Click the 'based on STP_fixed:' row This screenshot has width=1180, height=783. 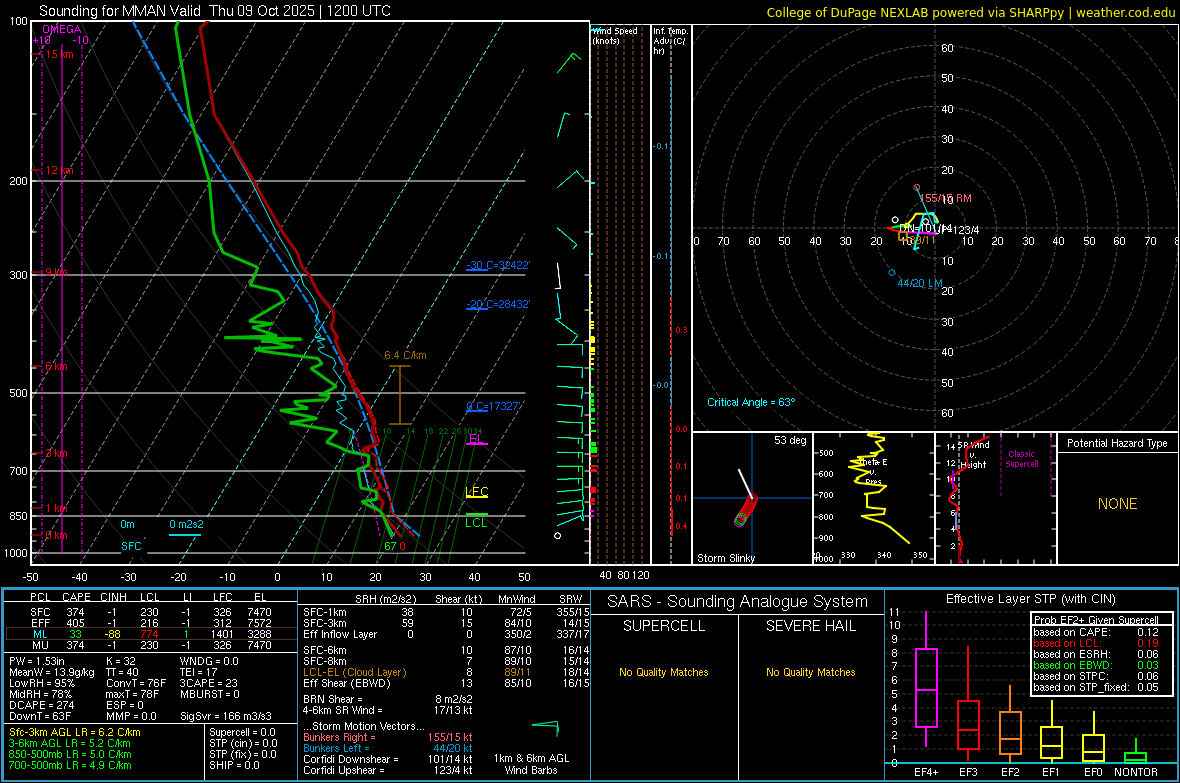[1096, 687]
